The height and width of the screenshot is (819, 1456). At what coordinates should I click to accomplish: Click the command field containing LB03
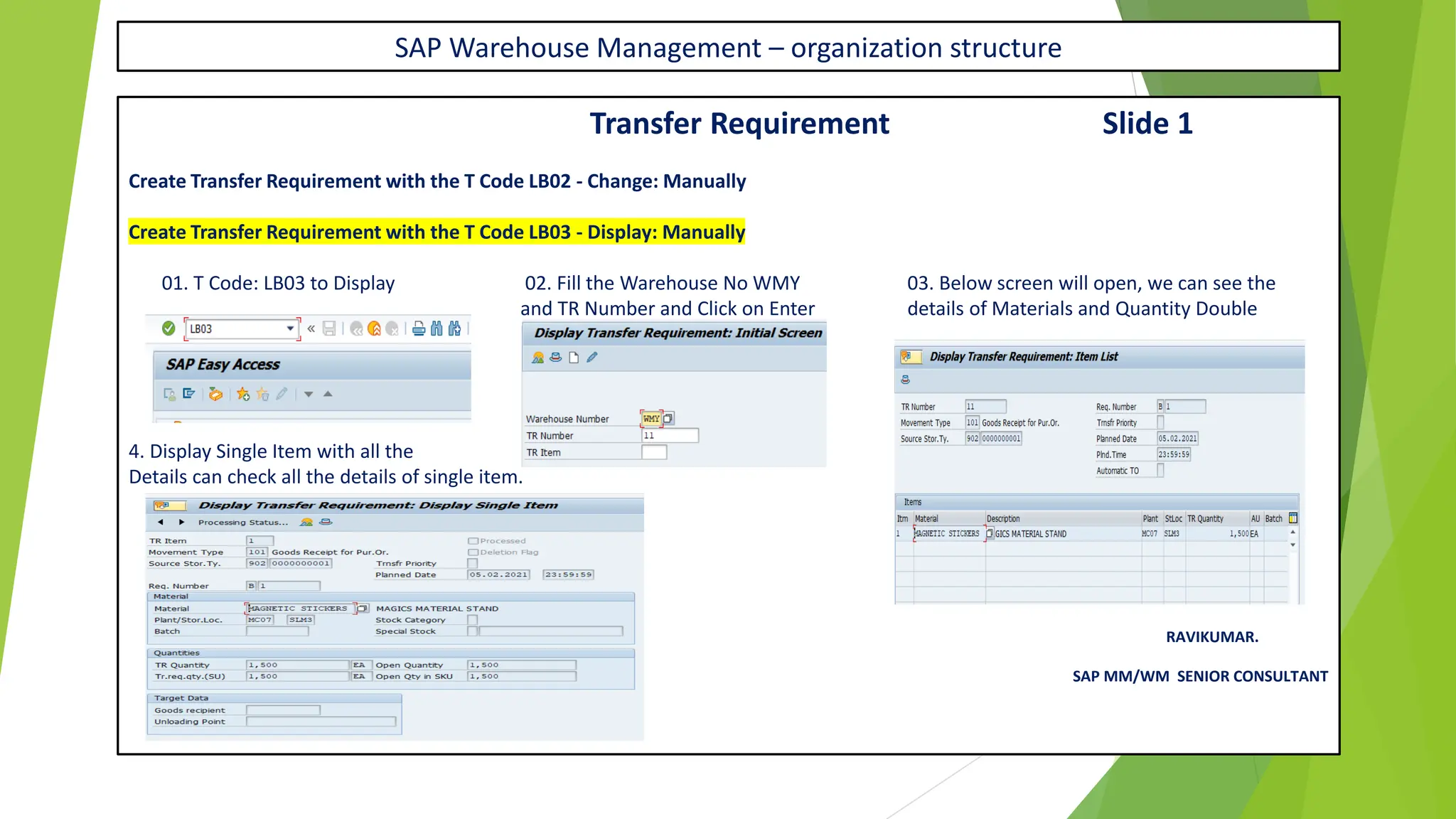241,328
